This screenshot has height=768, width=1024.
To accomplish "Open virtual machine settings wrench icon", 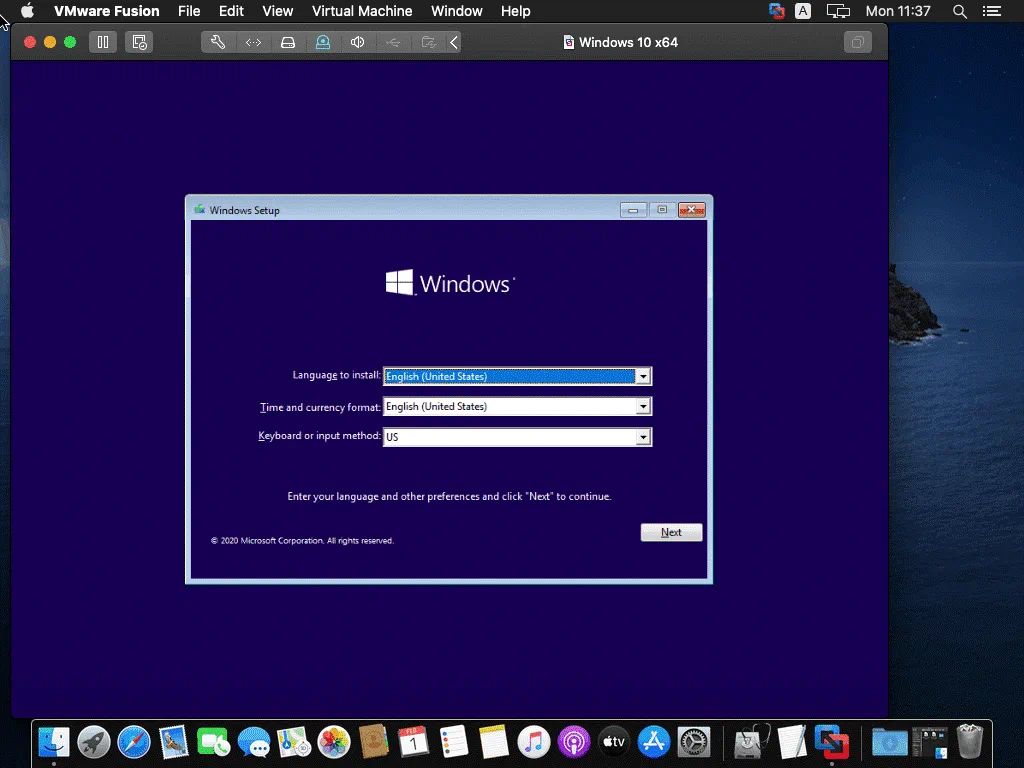I will coord(219,42).
